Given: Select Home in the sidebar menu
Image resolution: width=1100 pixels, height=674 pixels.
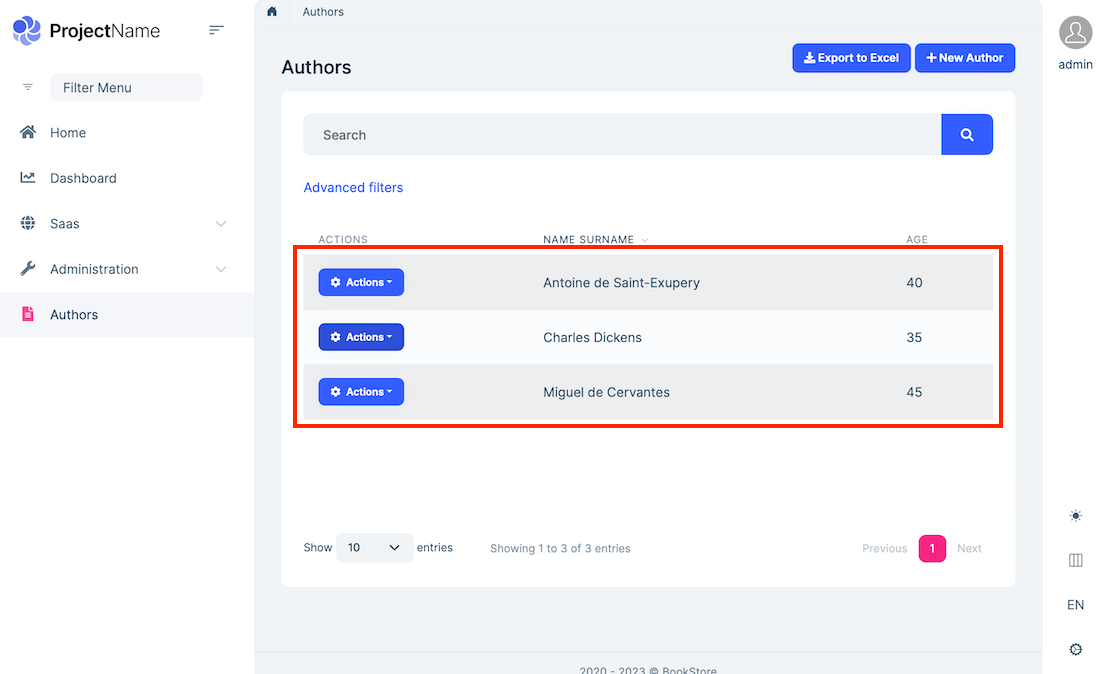Looking at the screenshot, I should pos(68,132).
